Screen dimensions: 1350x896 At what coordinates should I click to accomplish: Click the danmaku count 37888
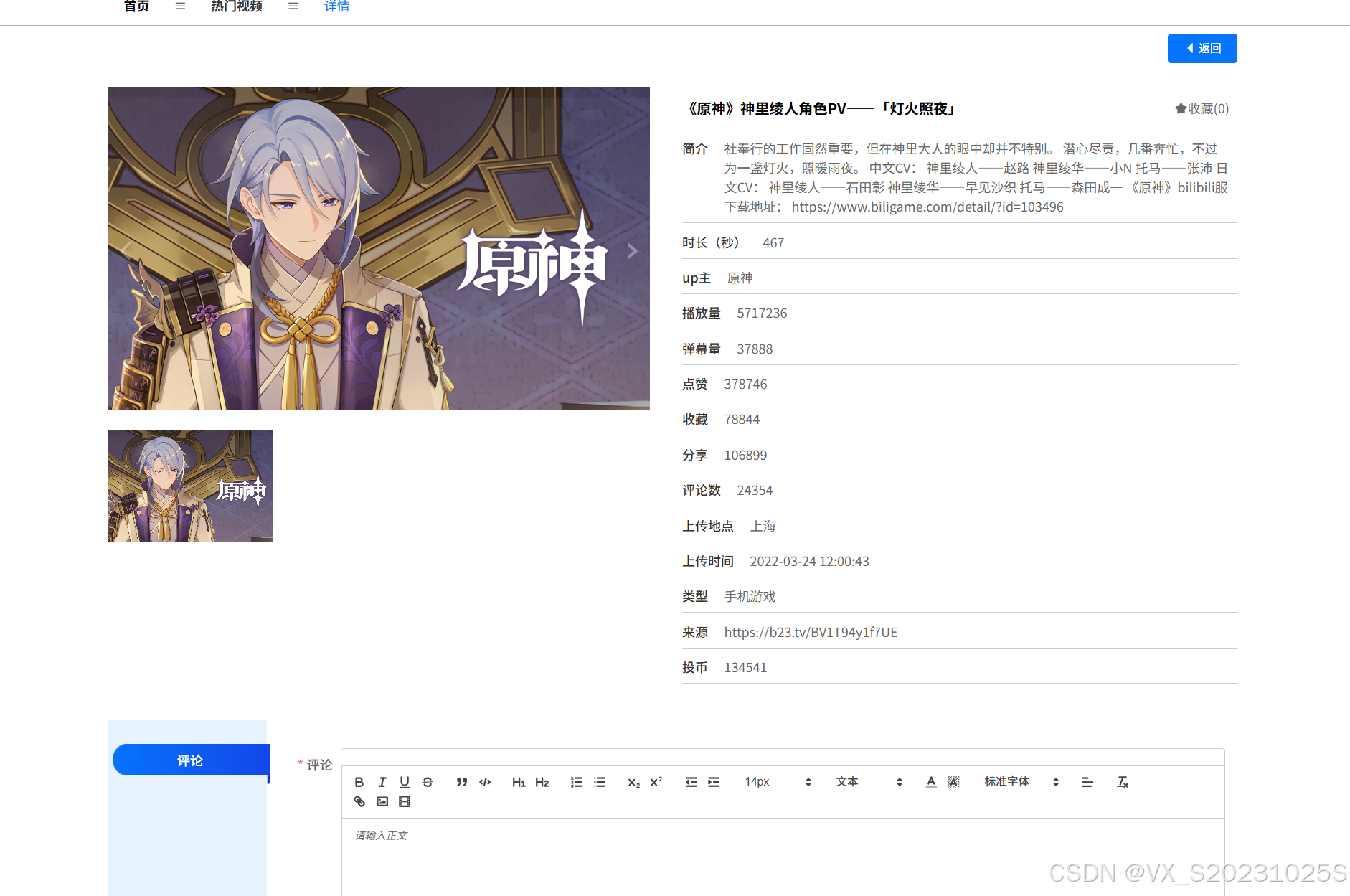755,349
